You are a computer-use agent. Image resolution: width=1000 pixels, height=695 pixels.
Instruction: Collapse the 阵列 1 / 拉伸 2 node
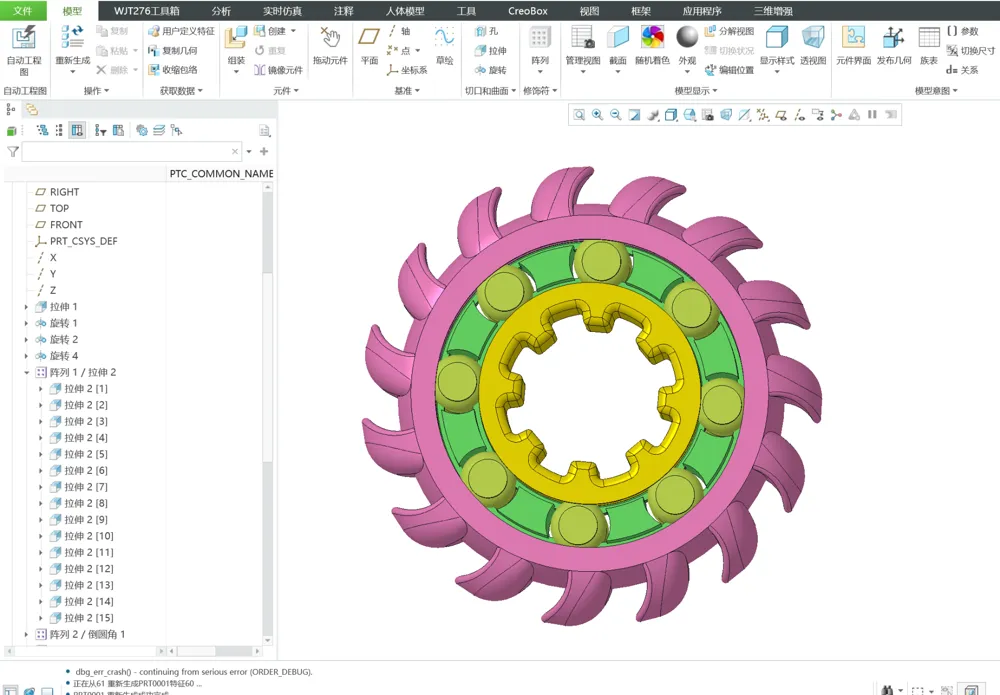27,372
